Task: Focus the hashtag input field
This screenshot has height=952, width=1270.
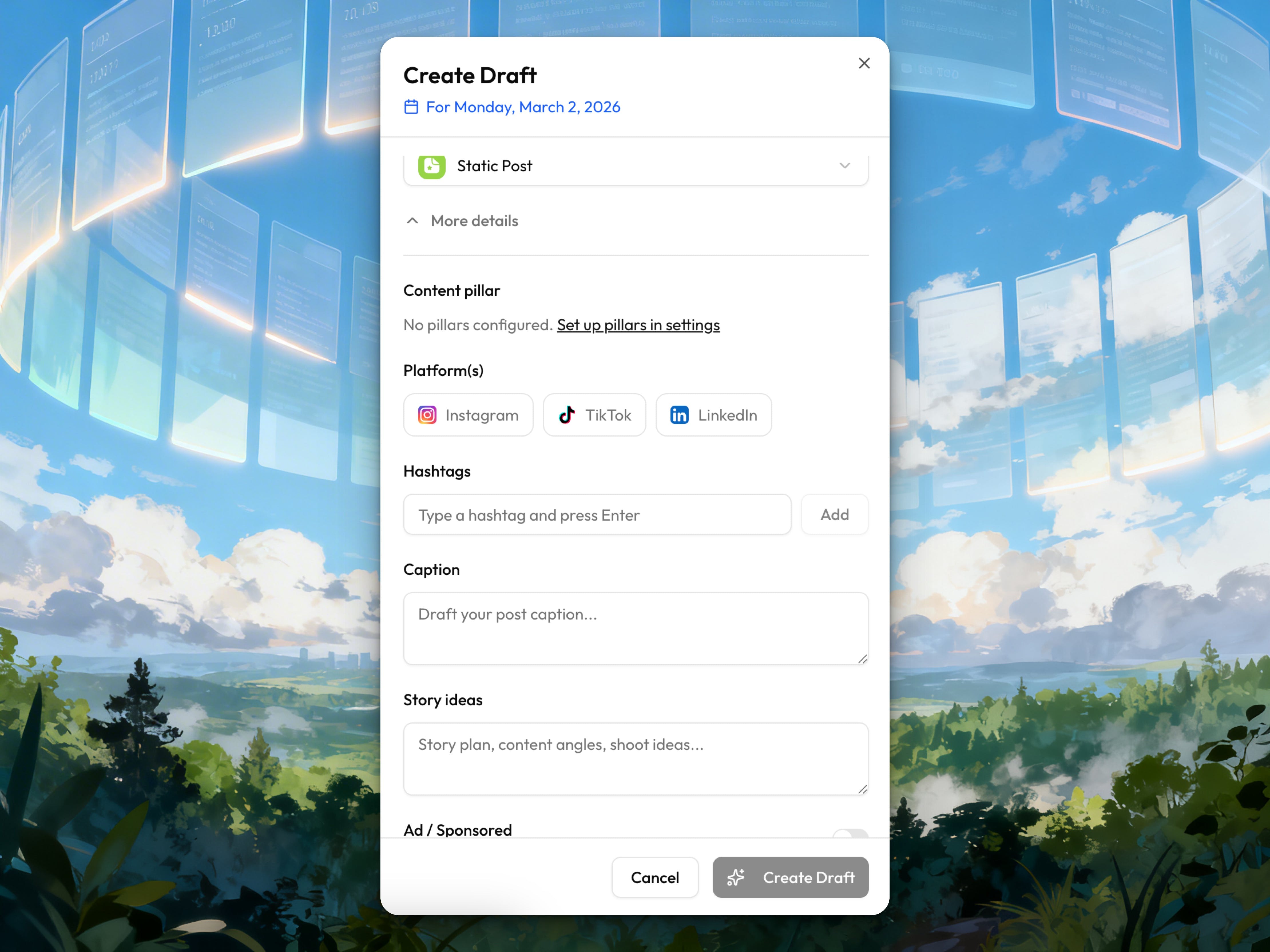Action: pyautogui.click(x=597, y=515)
